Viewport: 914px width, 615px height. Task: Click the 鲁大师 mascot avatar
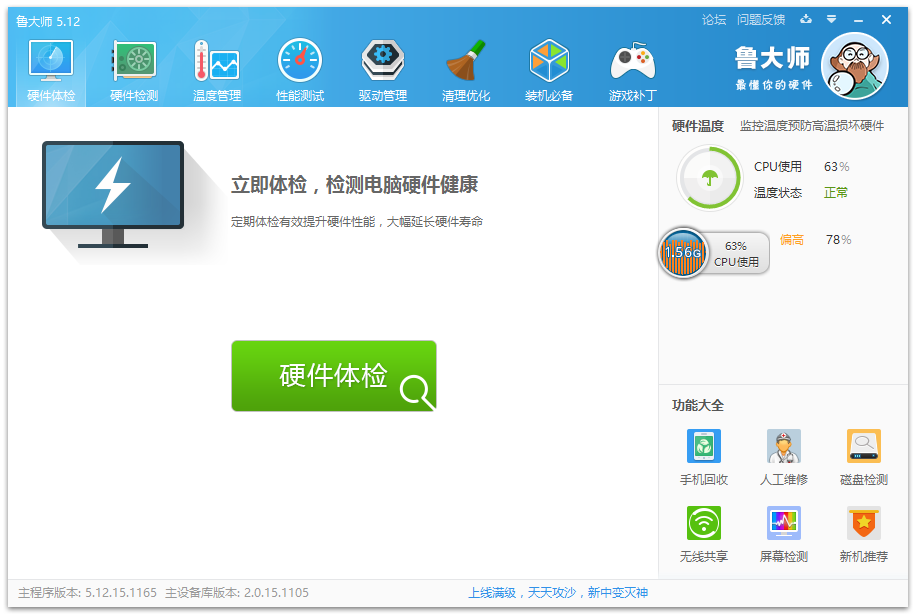pos(855,66)
